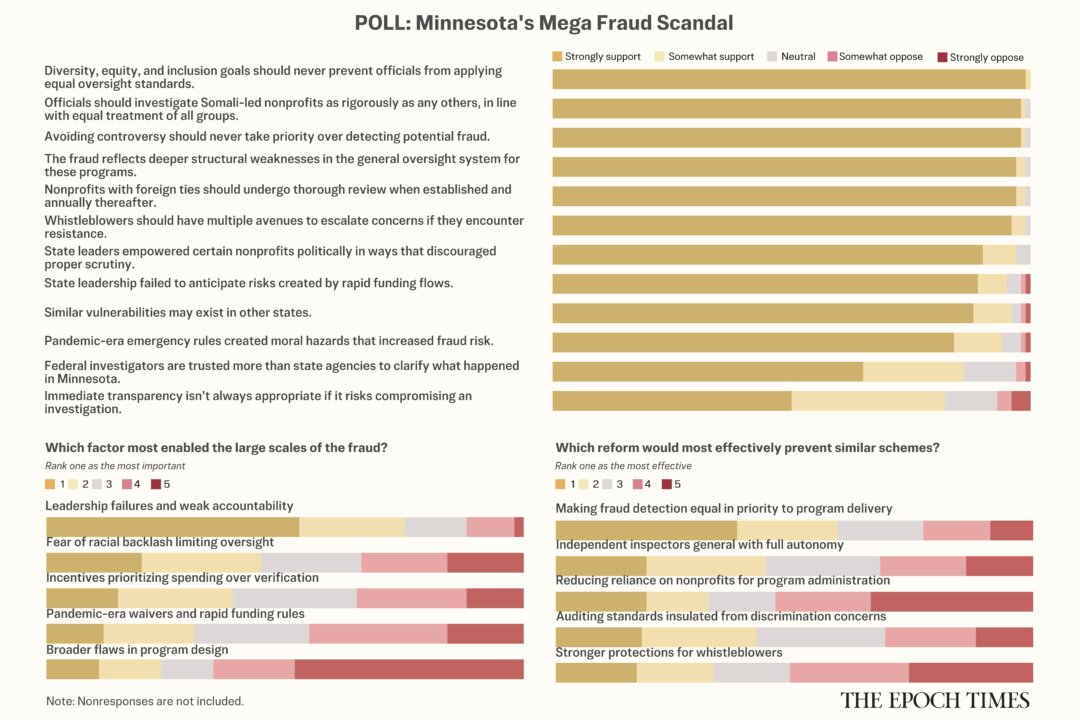The height and width of the screenshot is (720, 1080).
Task: Select the Somewhat support legend swatch
Action: (x=659, y=57)
